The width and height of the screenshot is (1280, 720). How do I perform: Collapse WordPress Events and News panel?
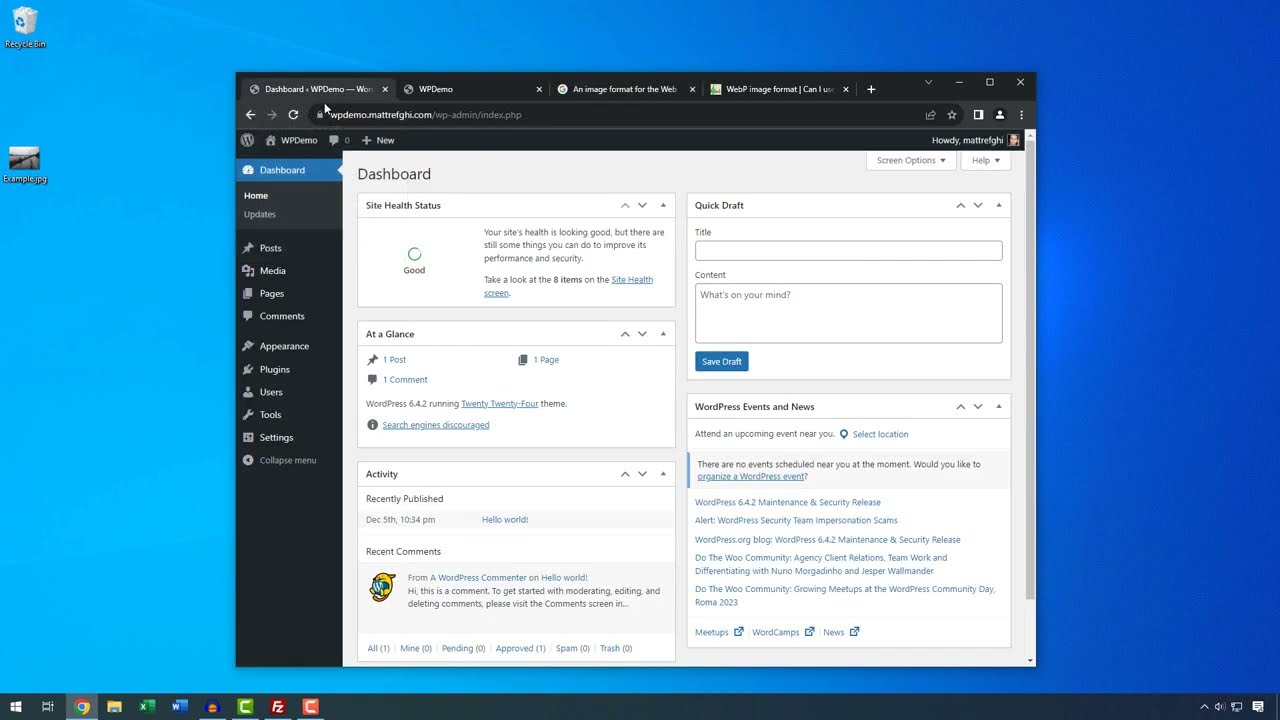coord(998,407)
